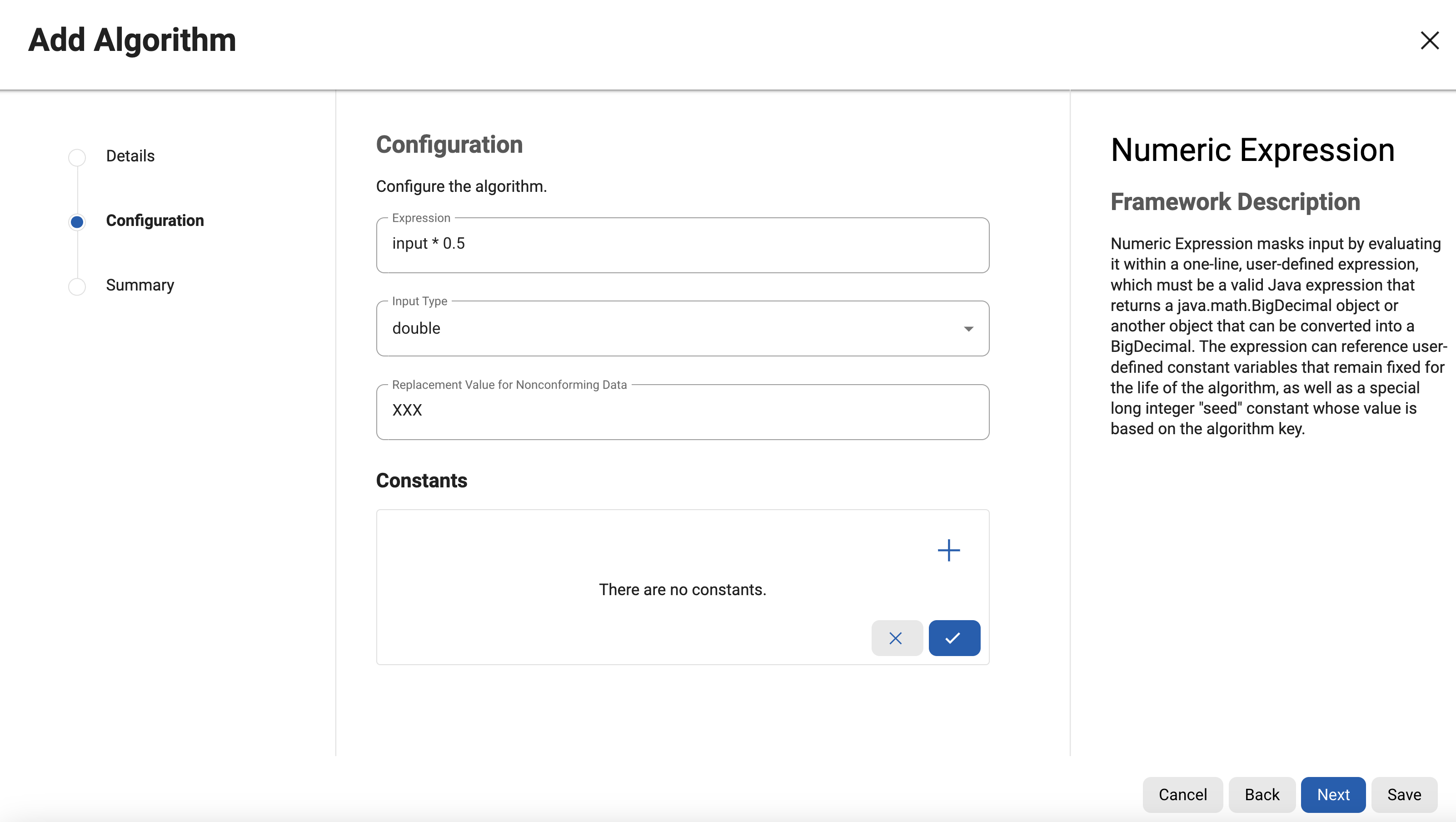Click the blue checkmark confirm button
The height and width of the screenshot is (822, 1456).
(x=953, y=638)
